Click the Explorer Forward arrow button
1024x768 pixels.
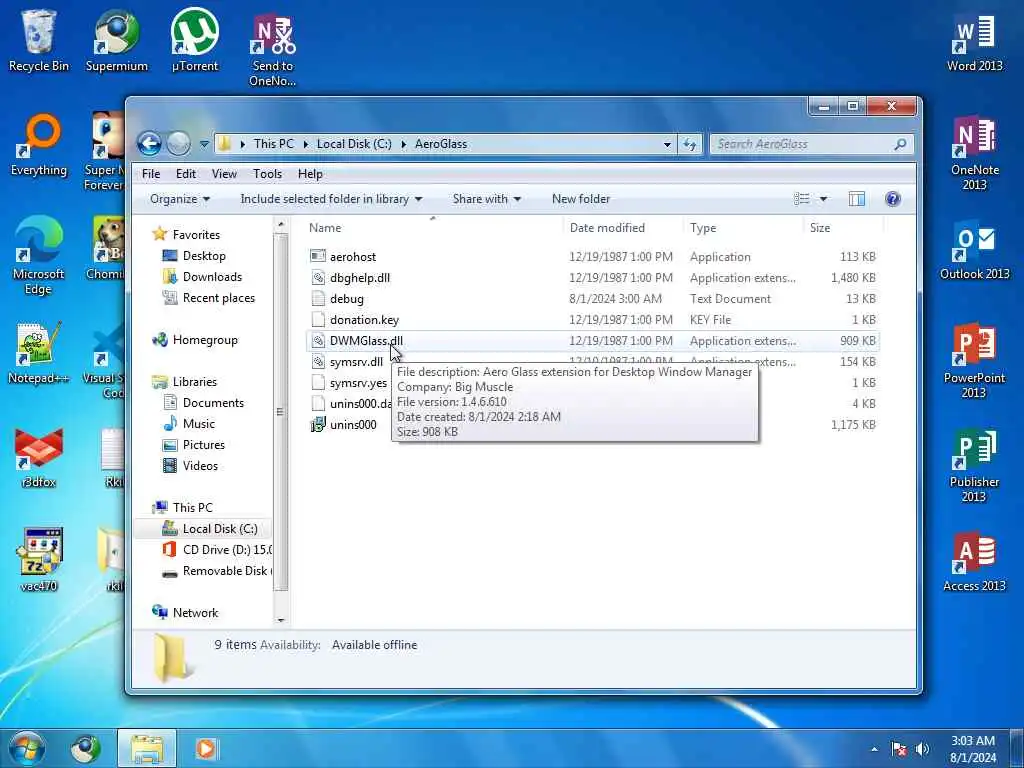[x=178, y=144]
